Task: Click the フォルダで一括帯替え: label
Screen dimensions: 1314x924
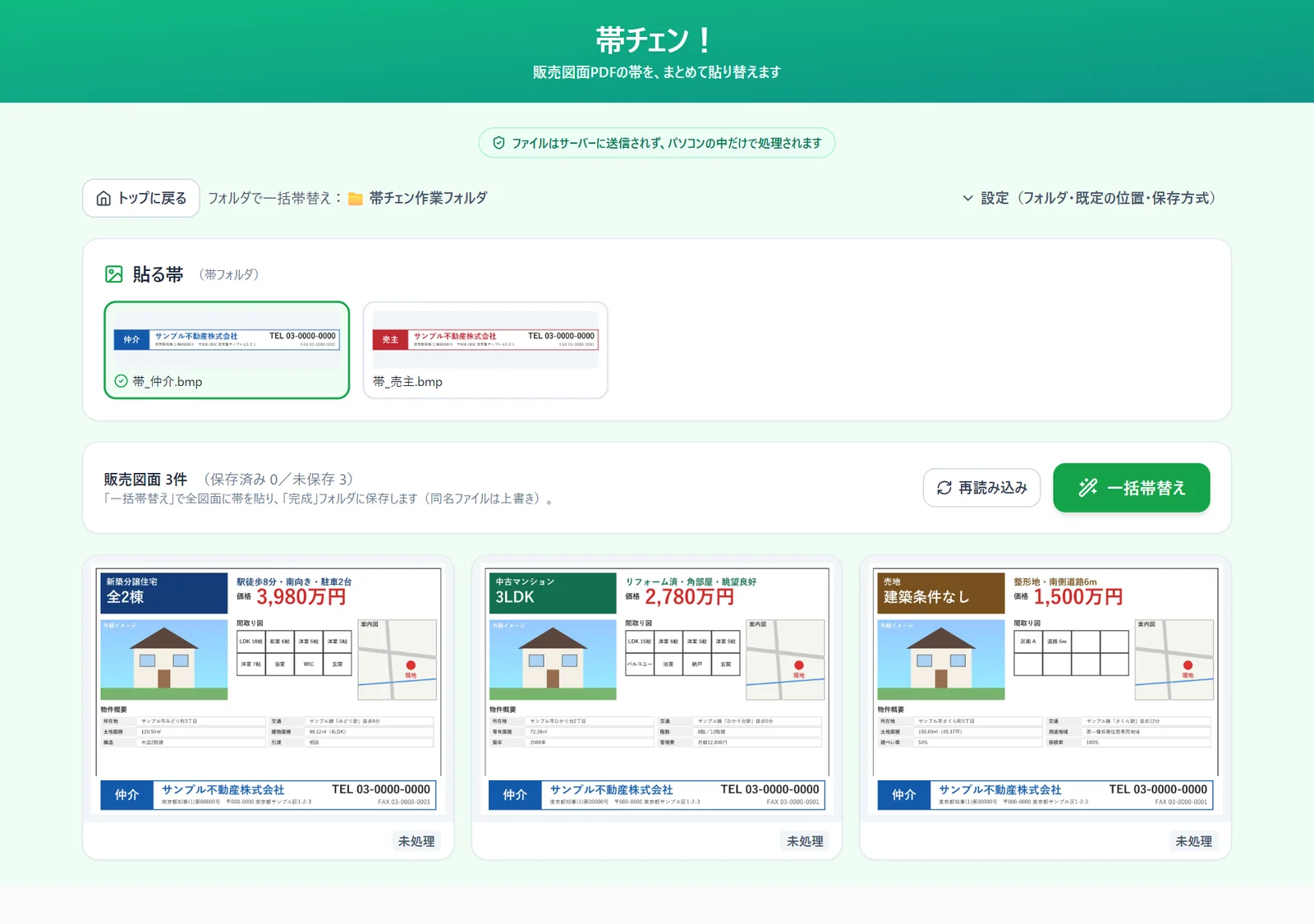Action: pyautogui.click(x=274, y=198)
